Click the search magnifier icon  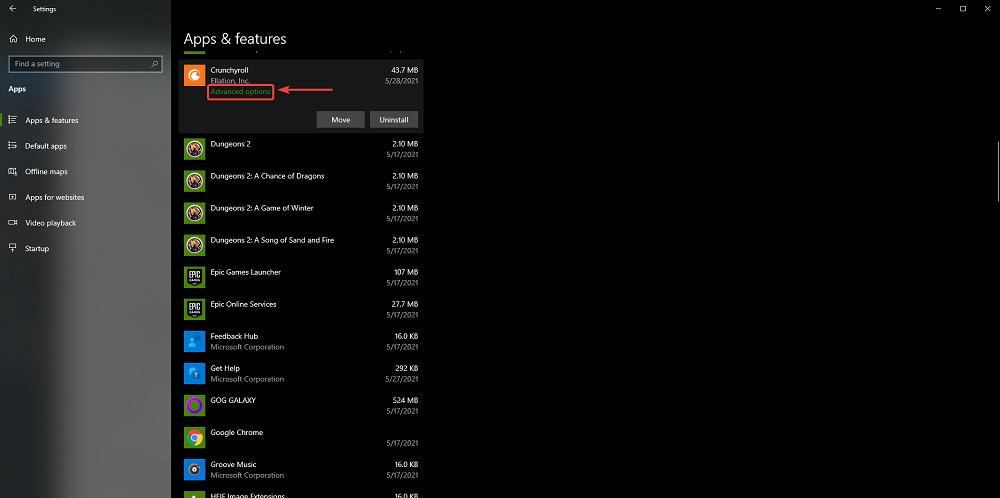(155, 63)
